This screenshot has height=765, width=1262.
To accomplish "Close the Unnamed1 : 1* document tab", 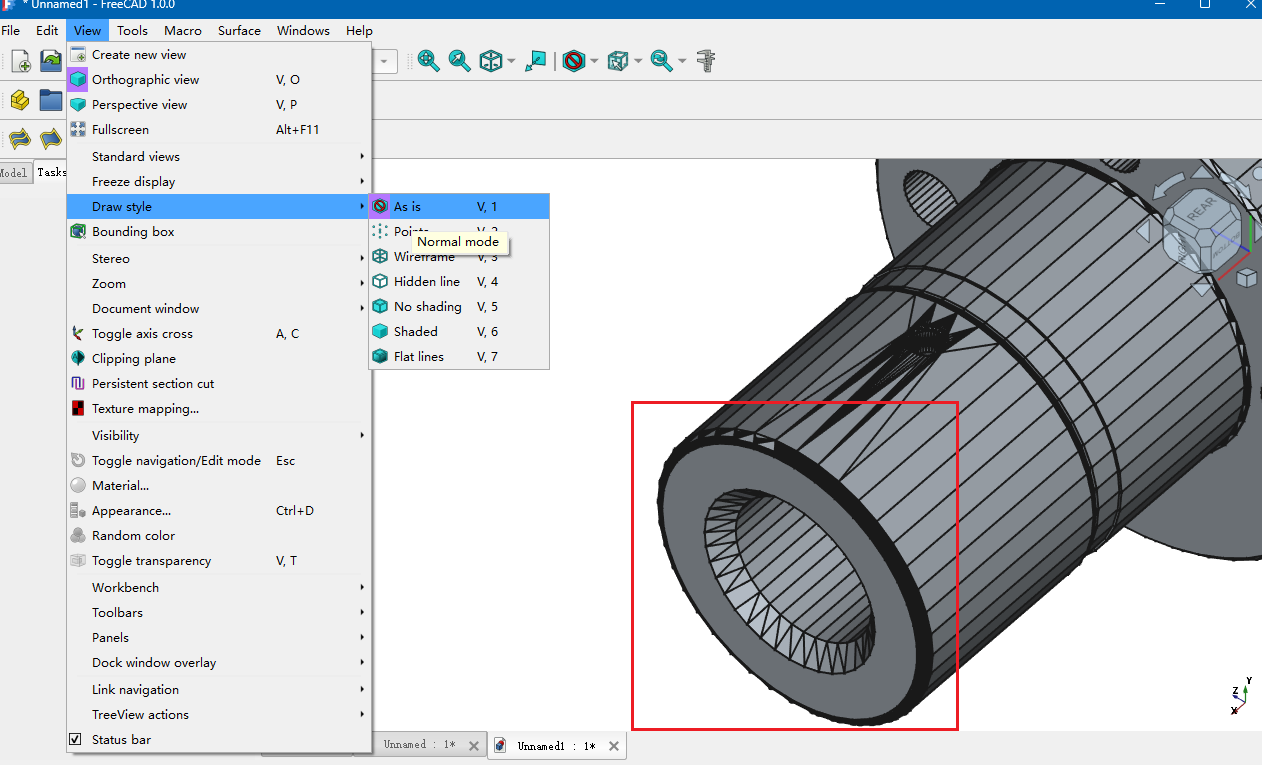I will point(614,746).
